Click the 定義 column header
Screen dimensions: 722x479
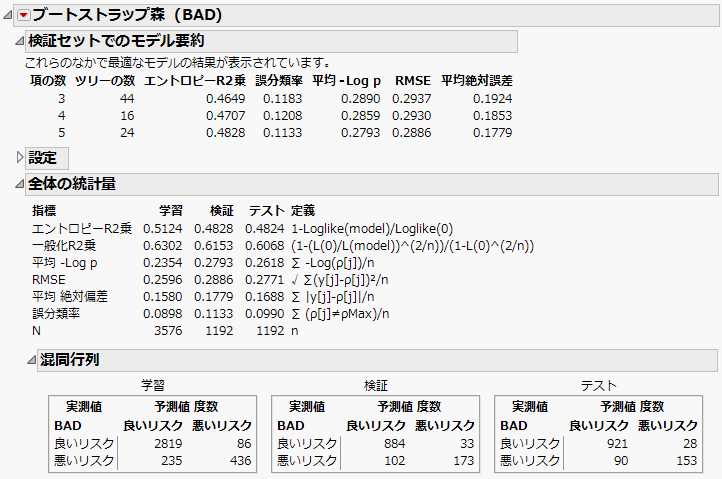(x=302, y=211)
